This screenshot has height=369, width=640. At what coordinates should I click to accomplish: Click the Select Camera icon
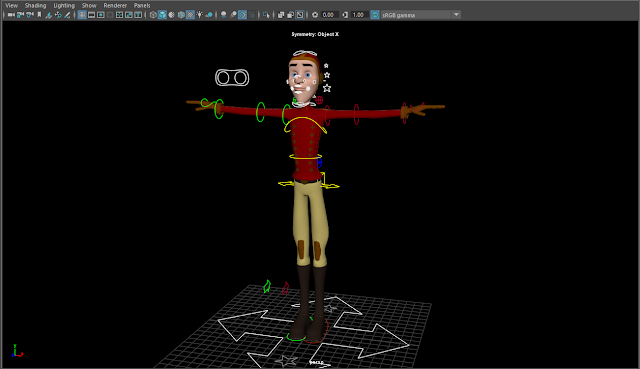click(x=11, y=15)
